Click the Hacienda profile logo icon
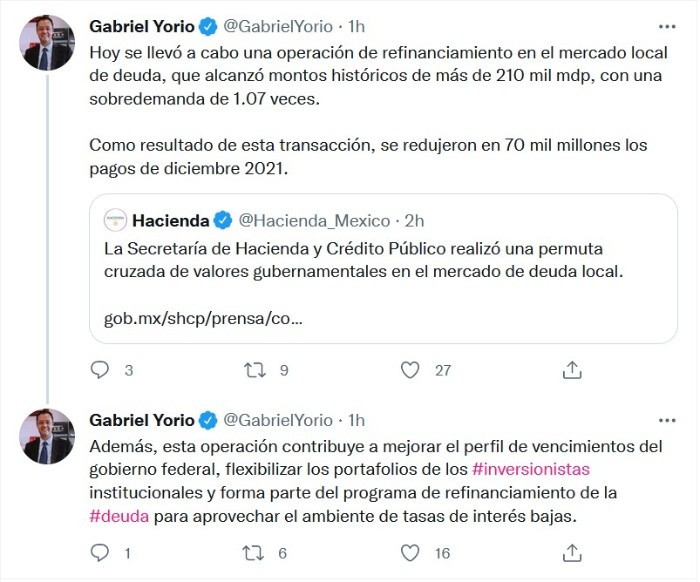 tap(116, 220)
